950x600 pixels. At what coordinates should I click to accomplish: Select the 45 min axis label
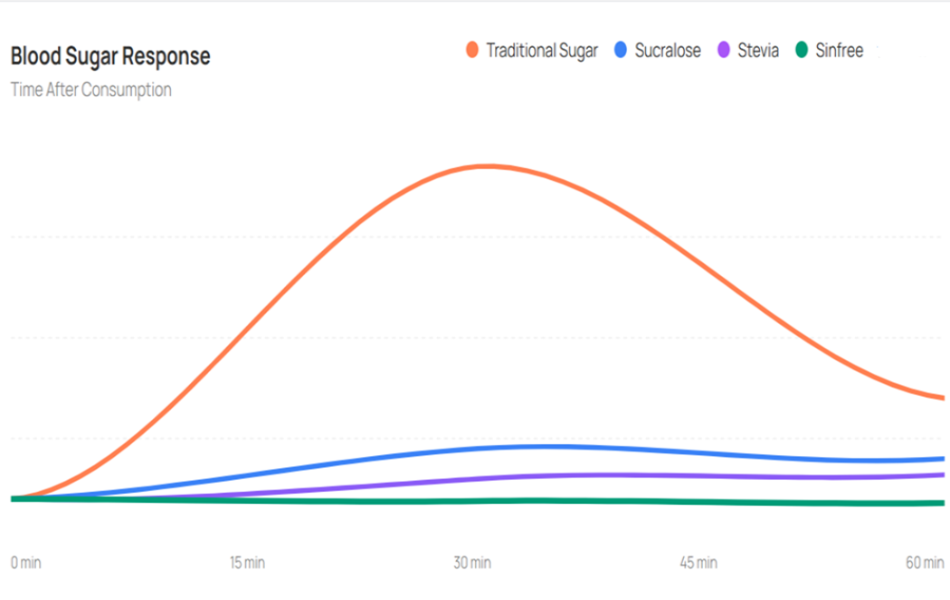click(698, 563)
